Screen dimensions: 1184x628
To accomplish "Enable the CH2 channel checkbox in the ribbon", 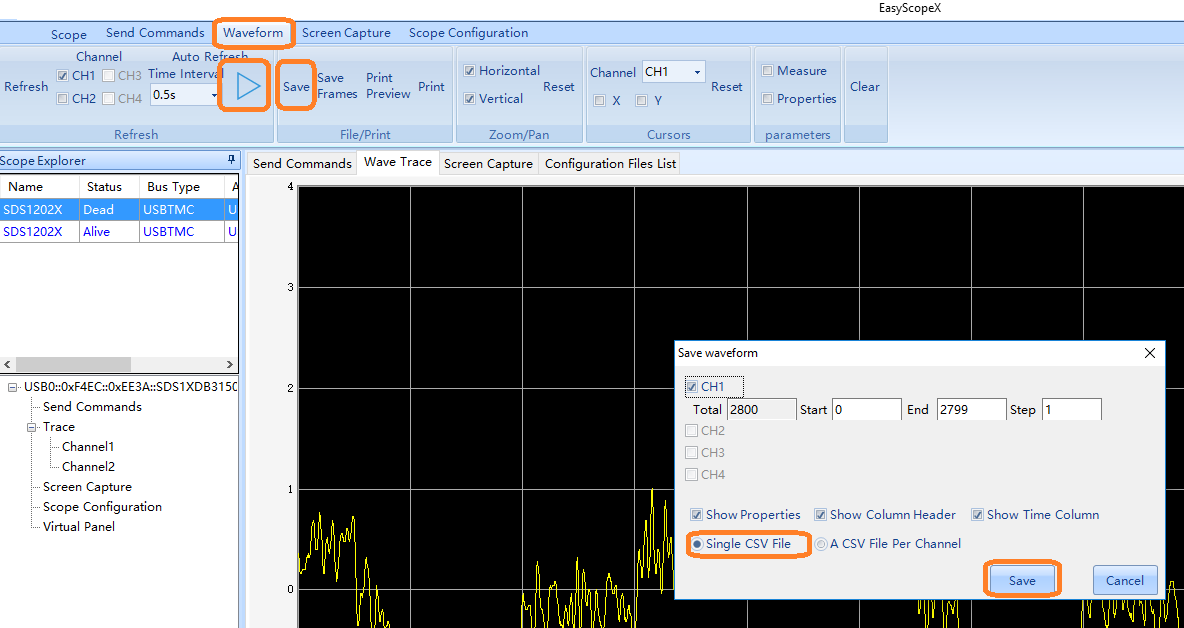I will point(63,99).
